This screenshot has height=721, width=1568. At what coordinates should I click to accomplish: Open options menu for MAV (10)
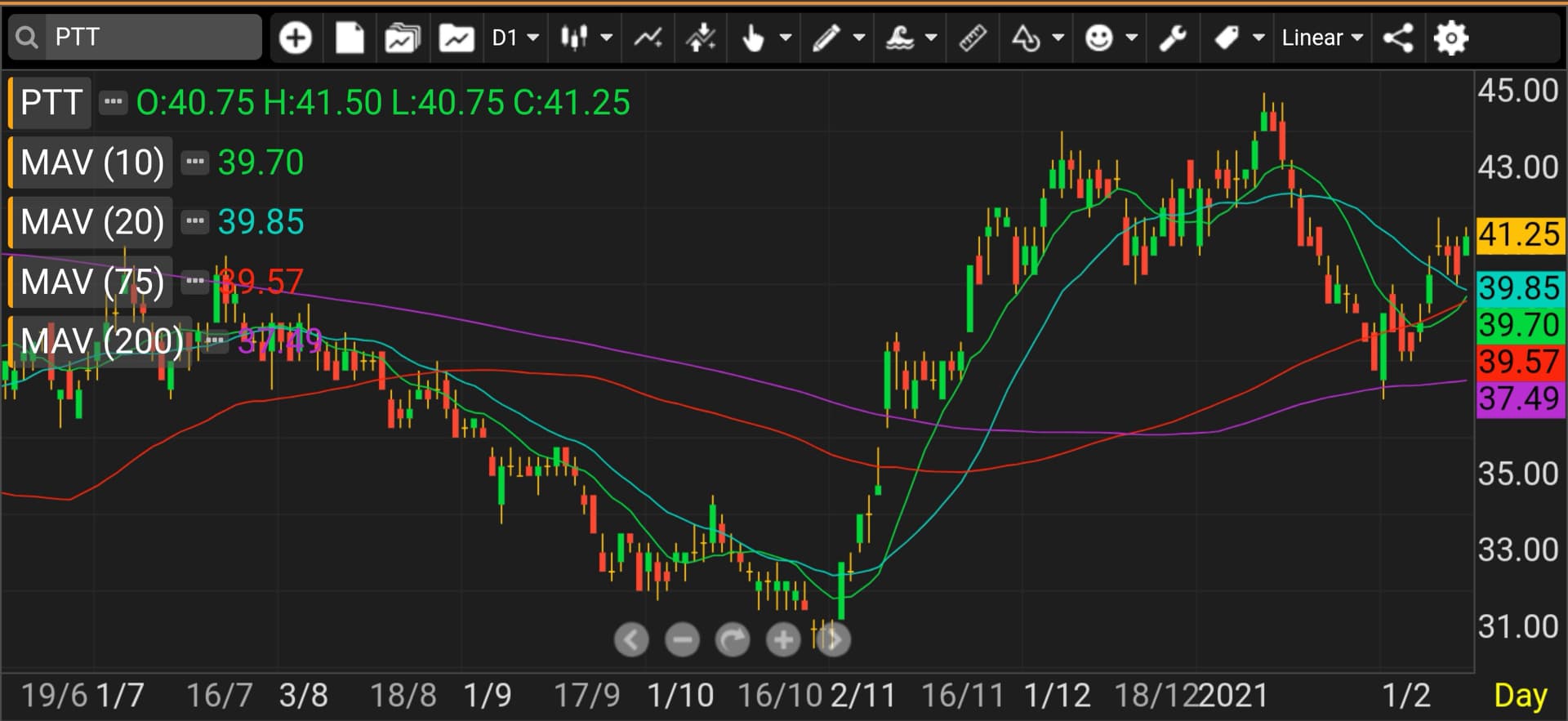pos(195,162)
